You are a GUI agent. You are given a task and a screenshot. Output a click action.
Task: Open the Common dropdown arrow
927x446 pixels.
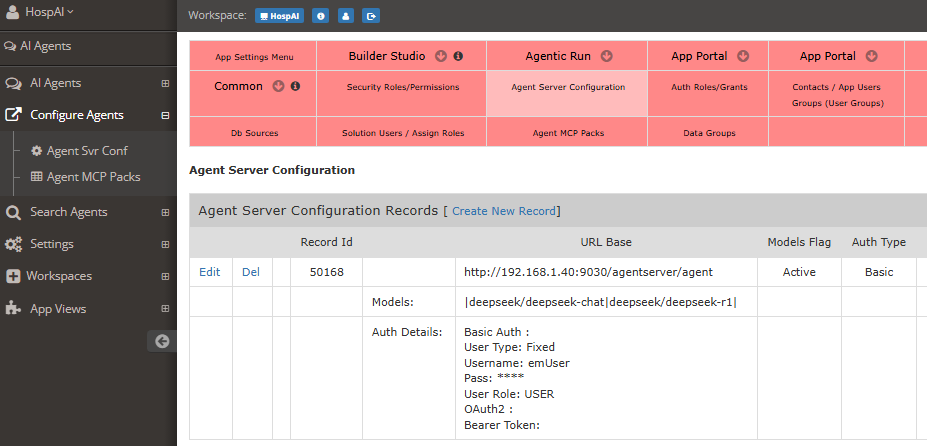pyautogui.click(x=278, y=86)
